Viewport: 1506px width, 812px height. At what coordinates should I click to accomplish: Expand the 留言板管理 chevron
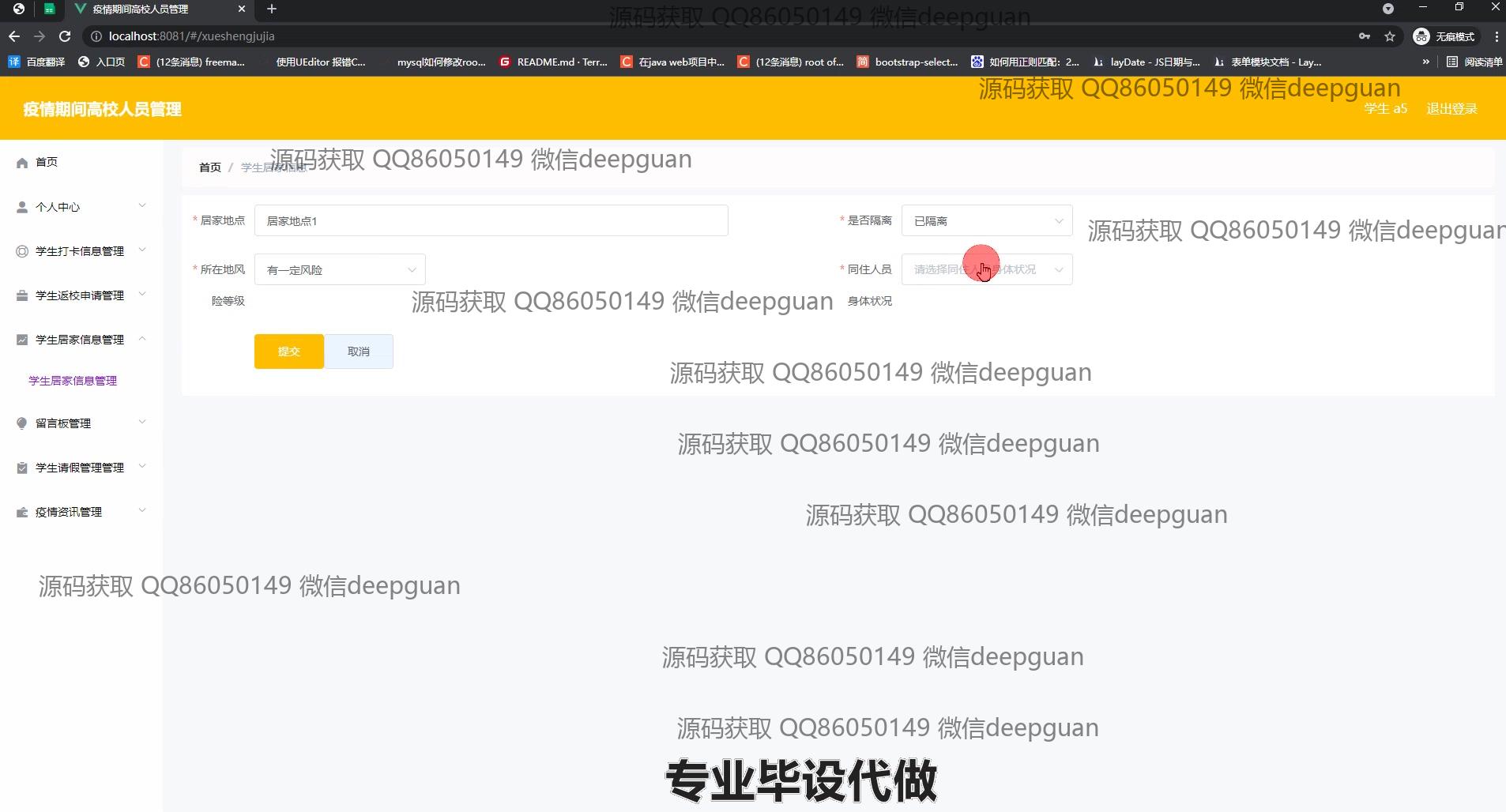(x=142, y=423)
